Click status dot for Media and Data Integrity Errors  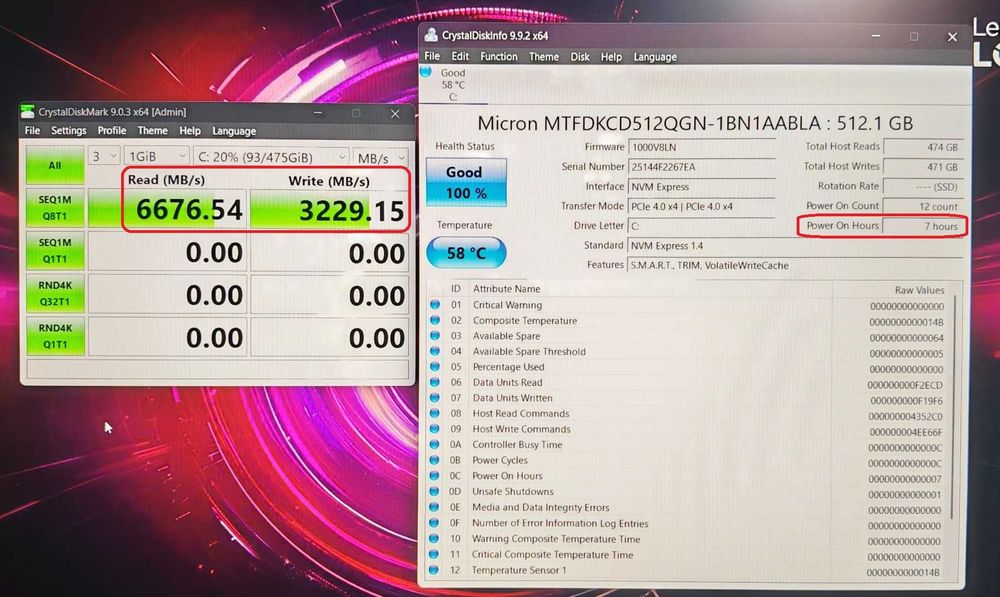pos(434,507)
